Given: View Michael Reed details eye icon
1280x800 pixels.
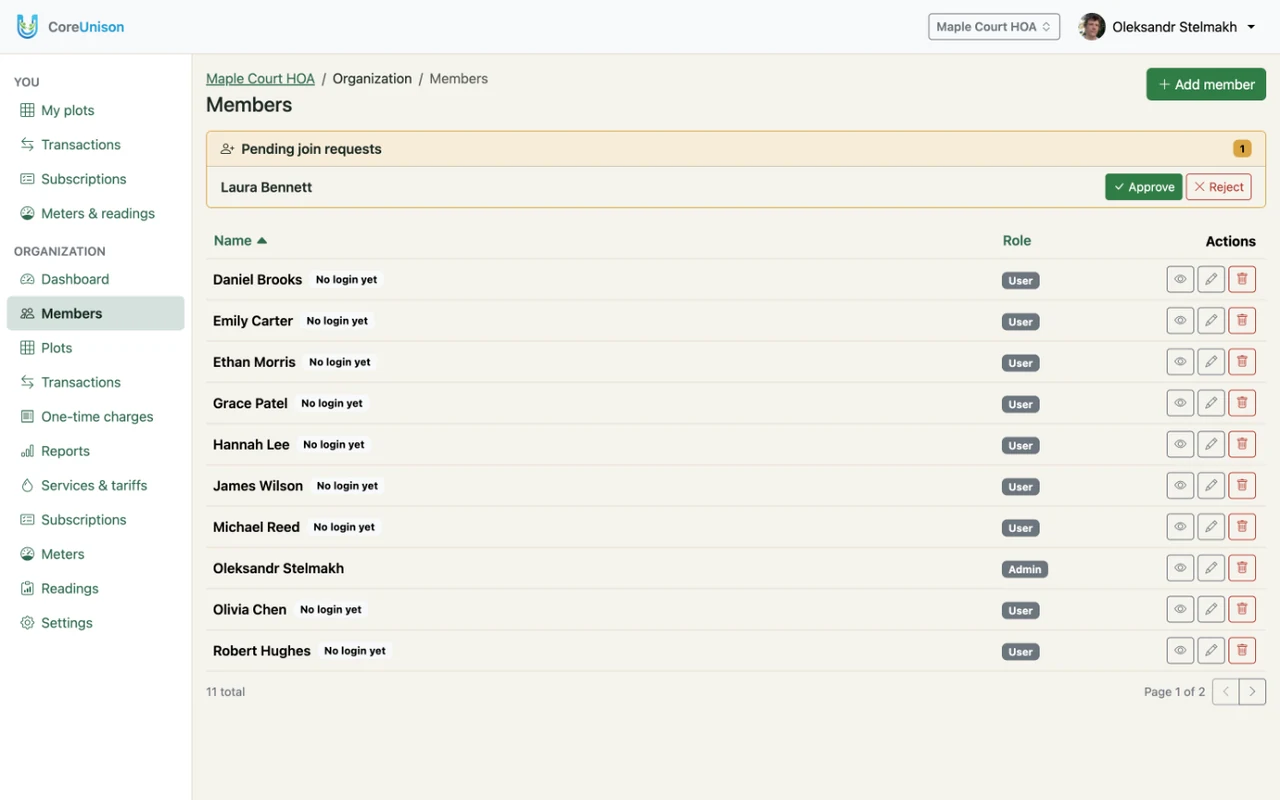Looking at the screenshot, I should coord(1180,527).
